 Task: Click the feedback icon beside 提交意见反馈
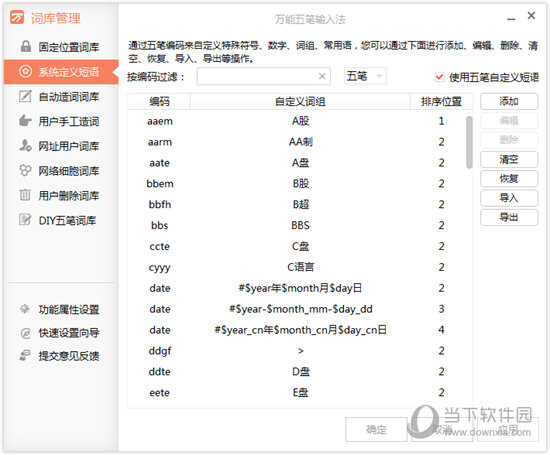(25, 355)
